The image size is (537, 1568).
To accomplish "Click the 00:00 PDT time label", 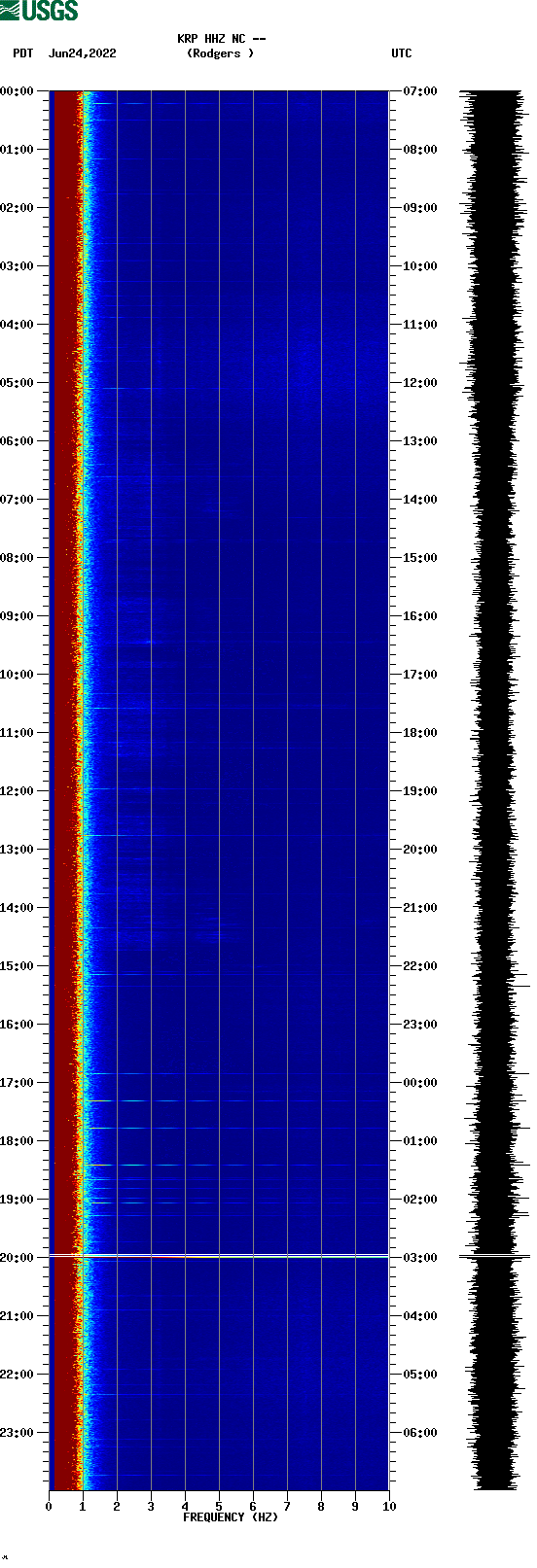I will (x=18, y=91).
